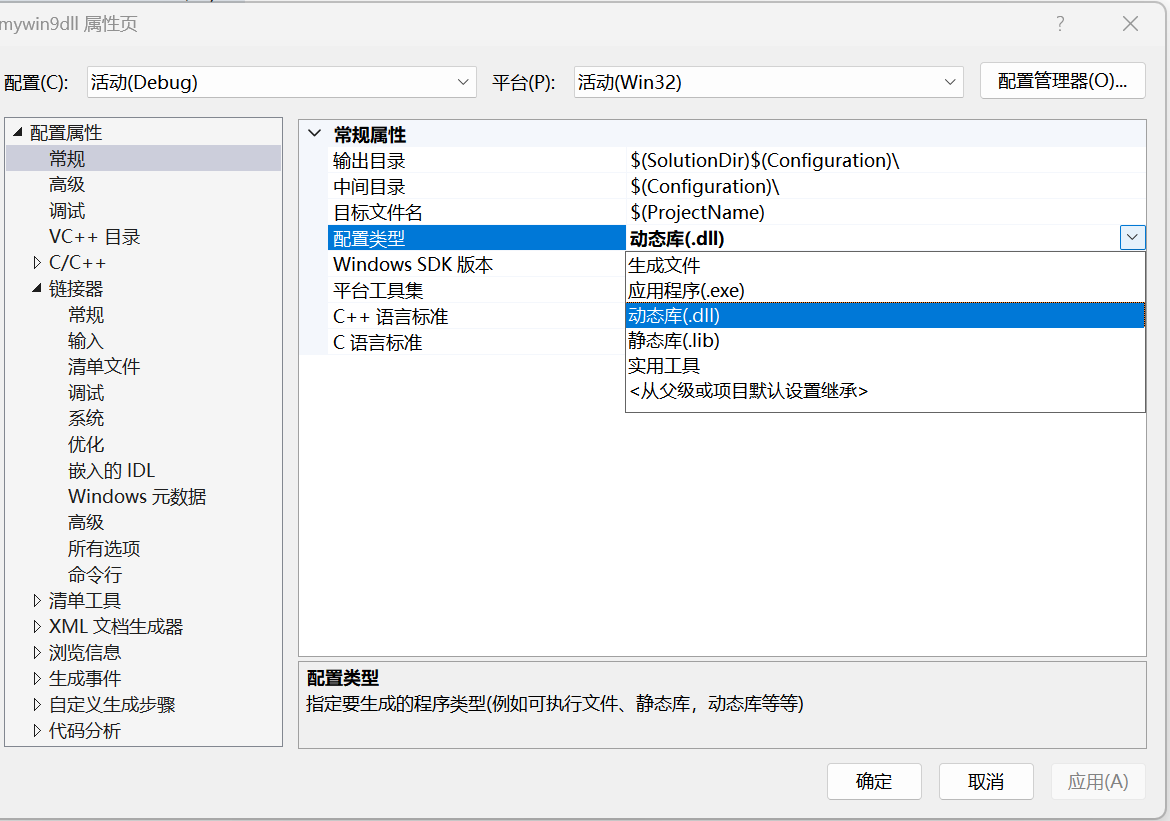Select 系统 under 链接器
1170x821 pixels.
tap(86, 418)
